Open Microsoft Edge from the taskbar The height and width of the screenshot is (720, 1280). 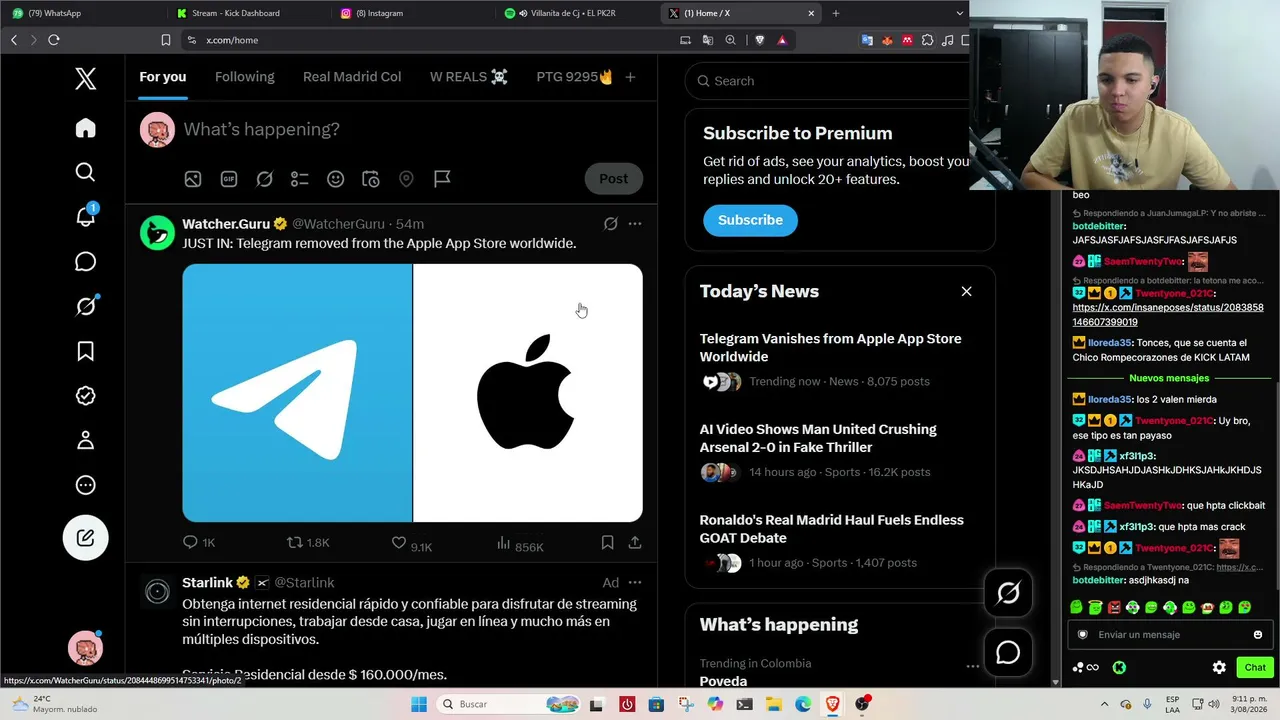803,704
